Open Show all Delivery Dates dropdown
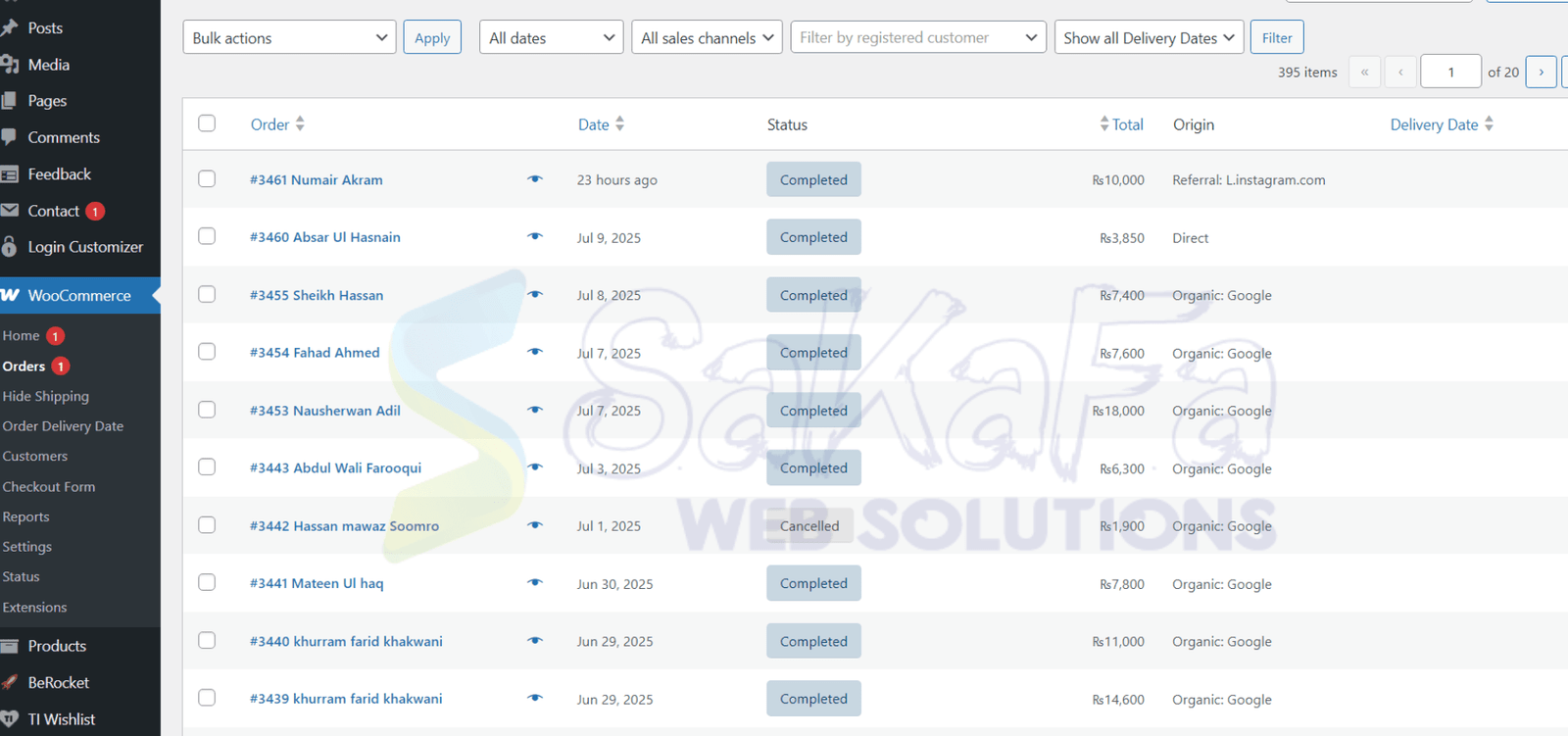Image resolution: width=1568 pixels, height=736 pixels. pos(1149,37)
